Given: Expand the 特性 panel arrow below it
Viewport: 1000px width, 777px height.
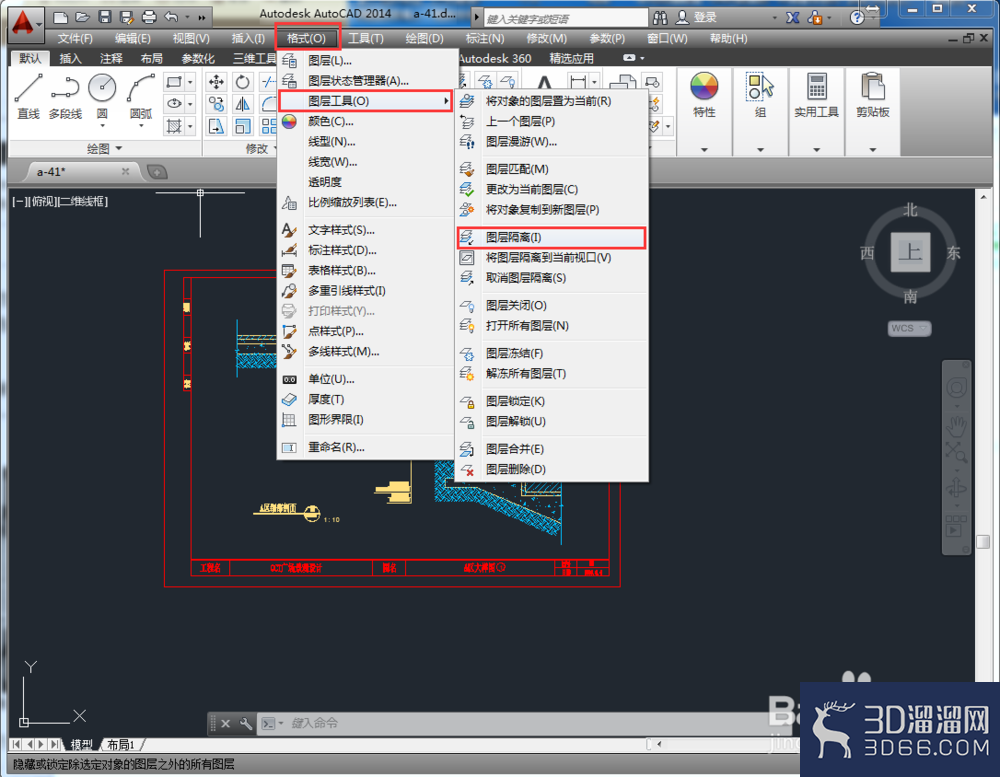Looking at the screenshot, I should coord(704,150).
